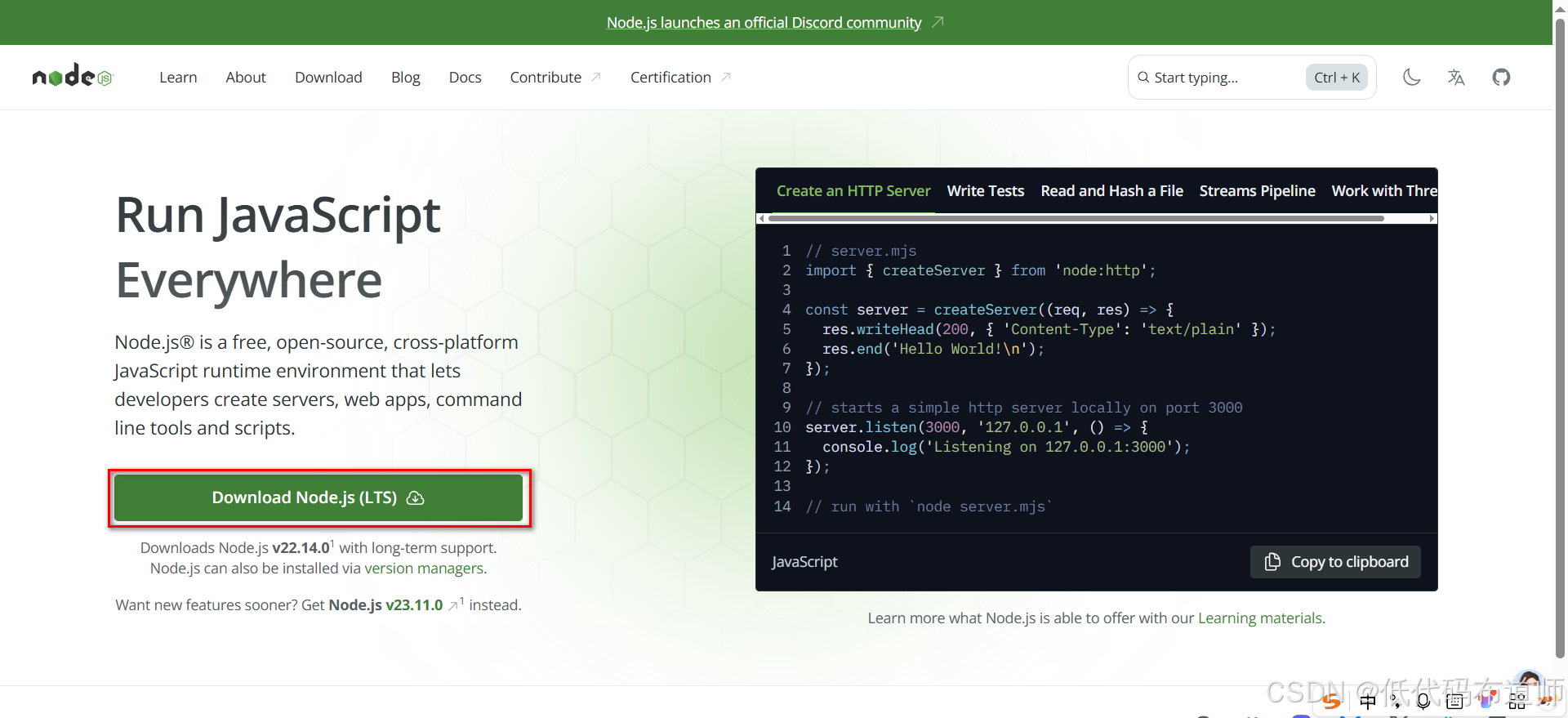Click code line '// server.mjs'

pyautogui.click(x=861, y=251)
